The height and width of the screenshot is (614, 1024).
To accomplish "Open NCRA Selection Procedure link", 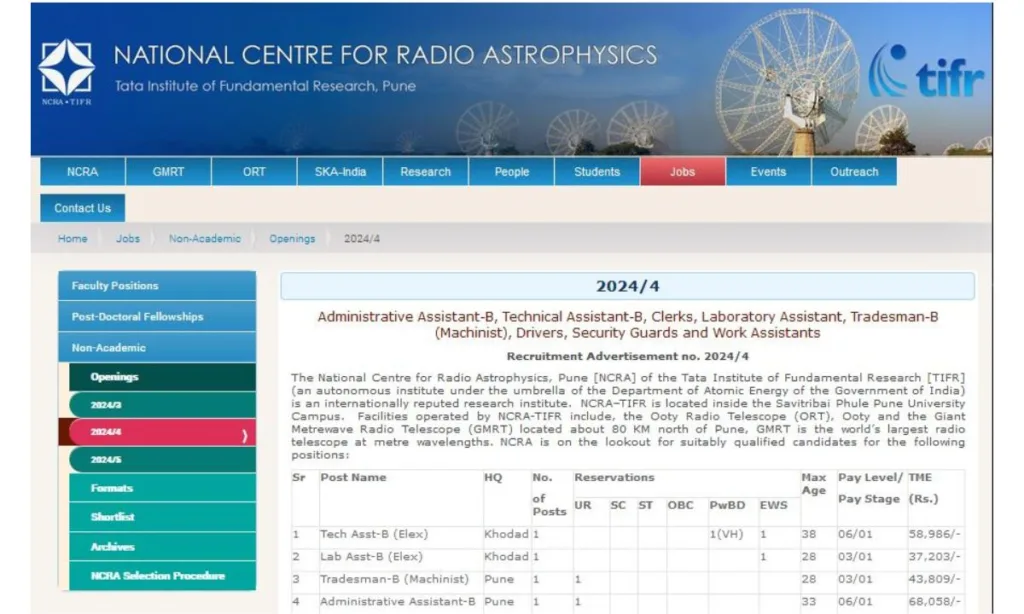I will pos(157,576).
